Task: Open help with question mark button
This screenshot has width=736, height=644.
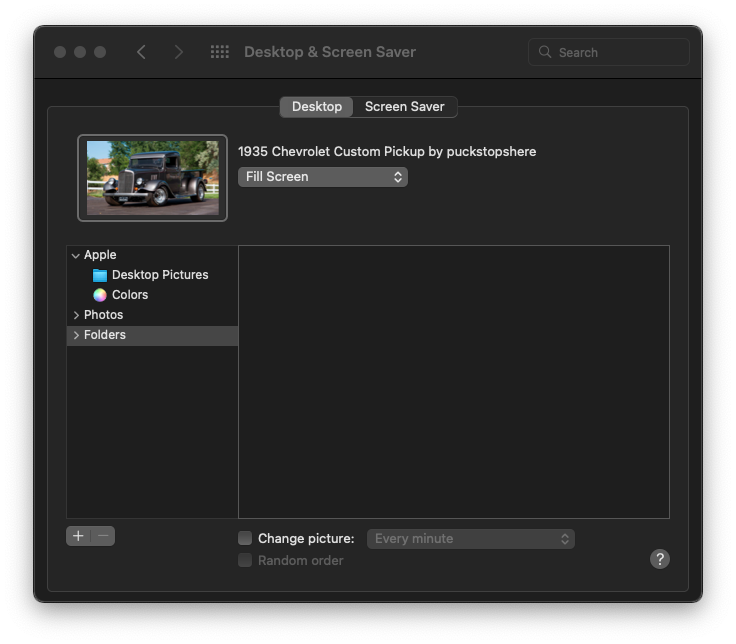Action: pos(659,559)
